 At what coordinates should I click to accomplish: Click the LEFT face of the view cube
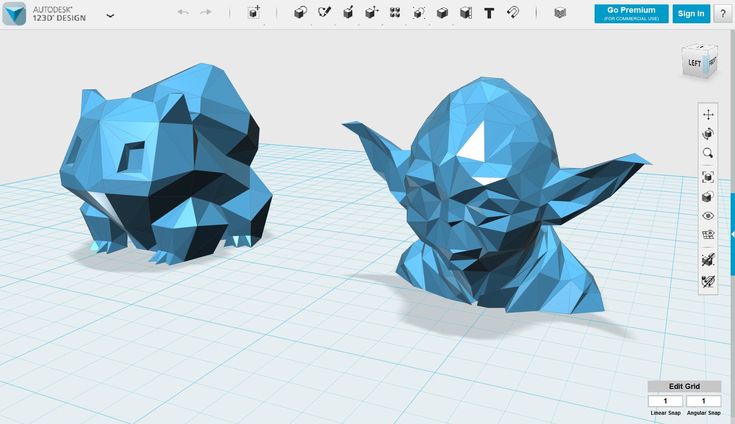click(694, 63)
